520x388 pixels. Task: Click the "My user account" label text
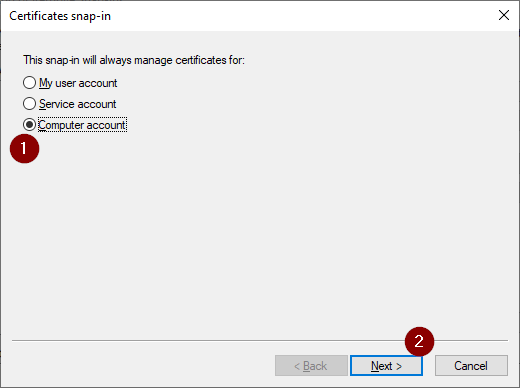(78, 83)
